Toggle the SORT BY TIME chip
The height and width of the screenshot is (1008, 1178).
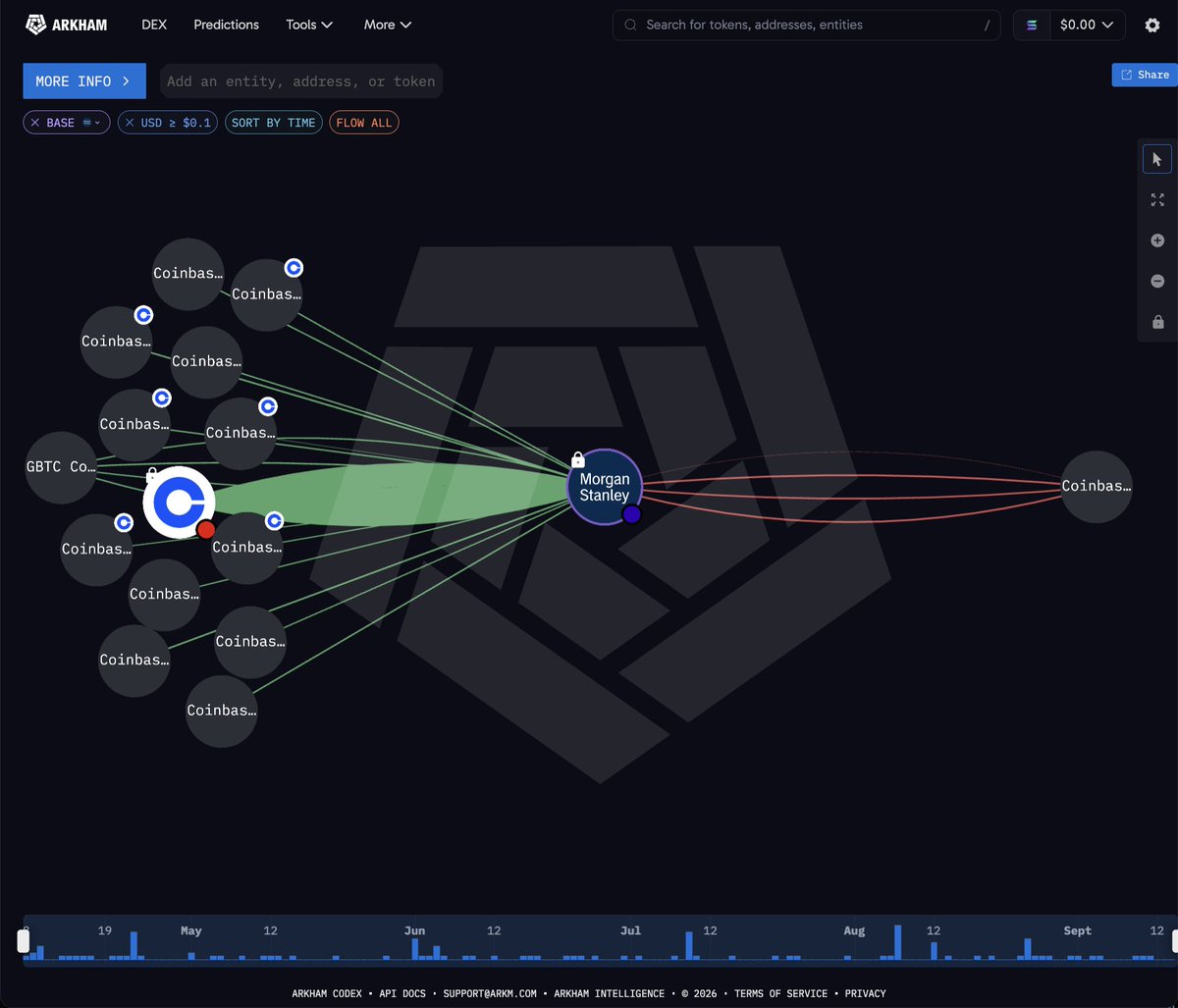[274, 123]
